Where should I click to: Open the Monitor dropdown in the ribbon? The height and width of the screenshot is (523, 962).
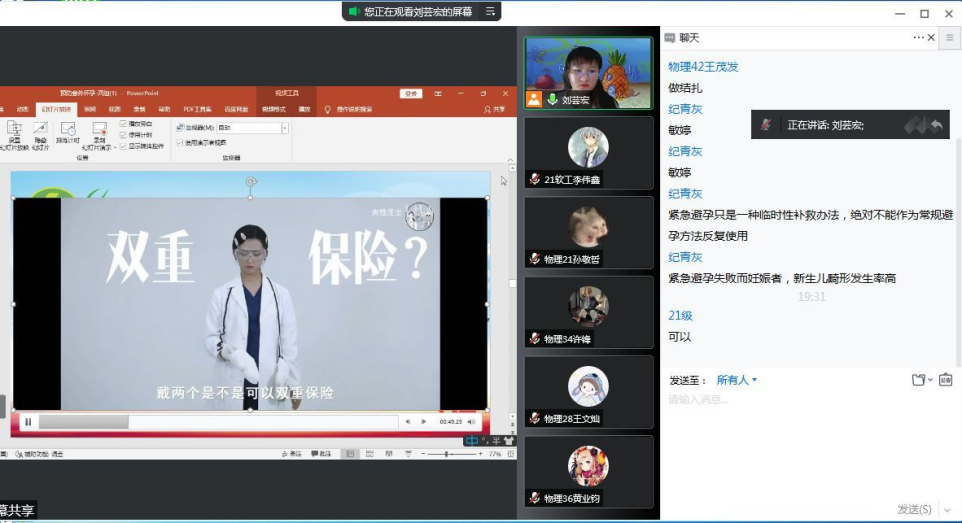(285, 128)
